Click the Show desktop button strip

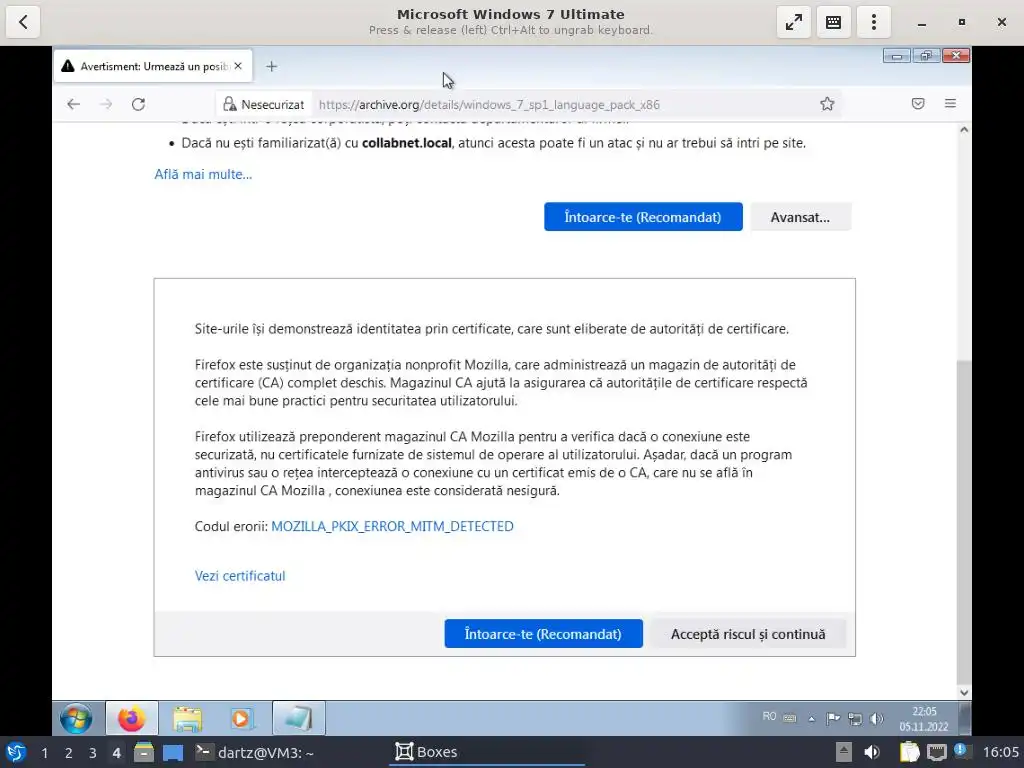click(965, 718)
